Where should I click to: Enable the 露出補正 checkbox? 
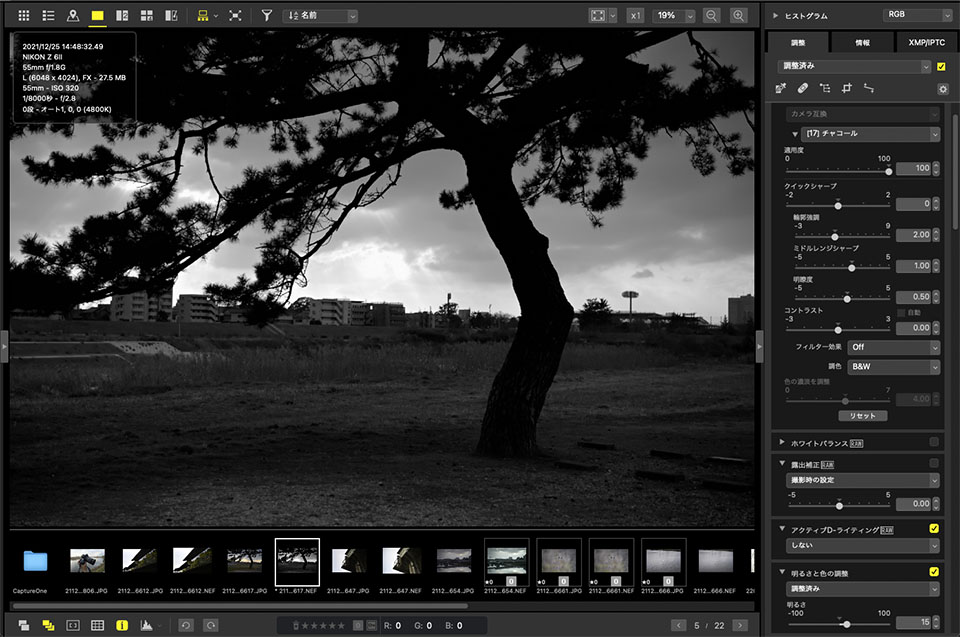click(x=934, y=463)
